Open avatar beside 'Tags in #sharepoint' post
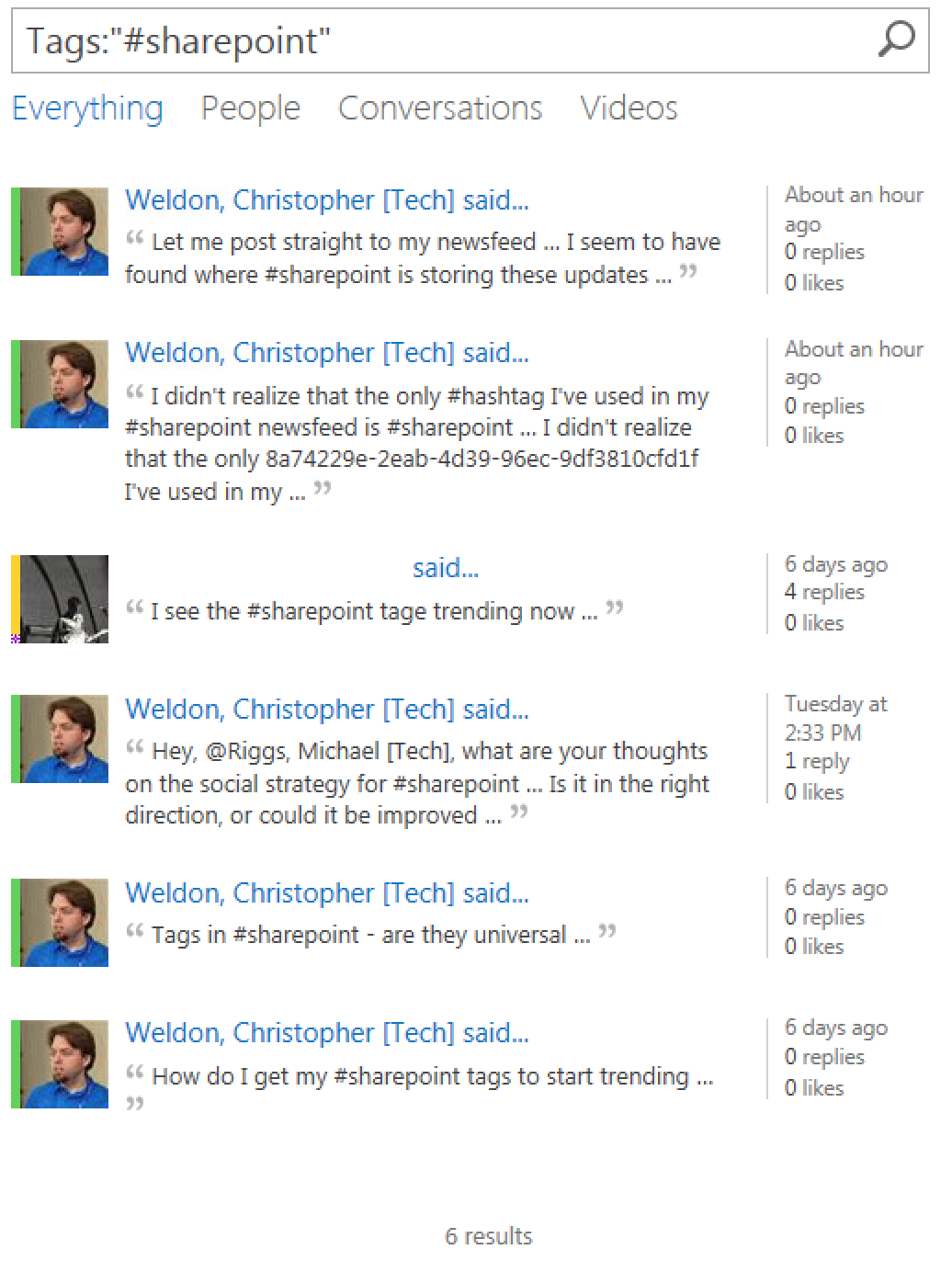952x1261 pixels. [63, 923]
